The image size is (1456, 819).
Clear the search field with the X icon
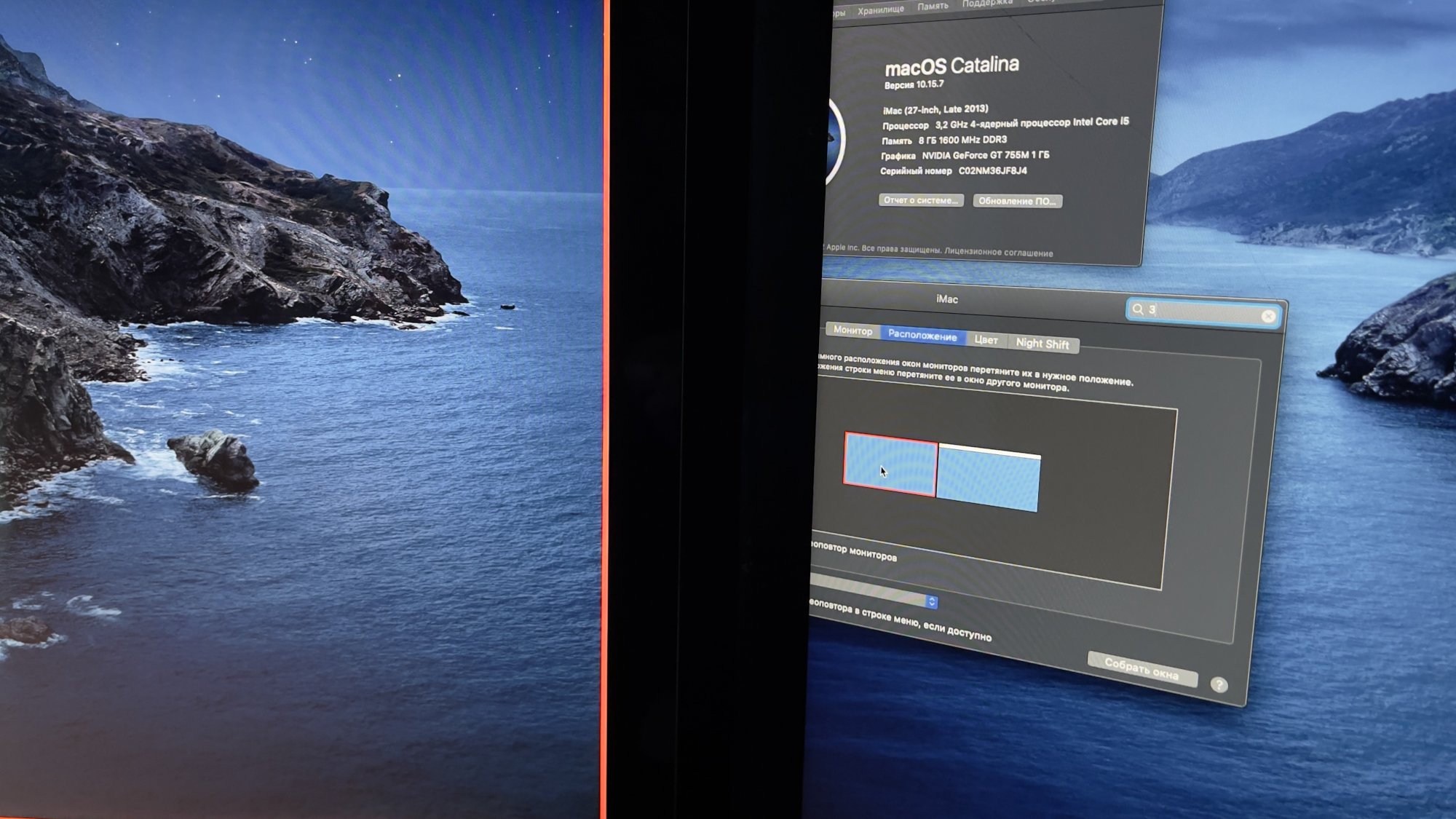click(1268, 316)
